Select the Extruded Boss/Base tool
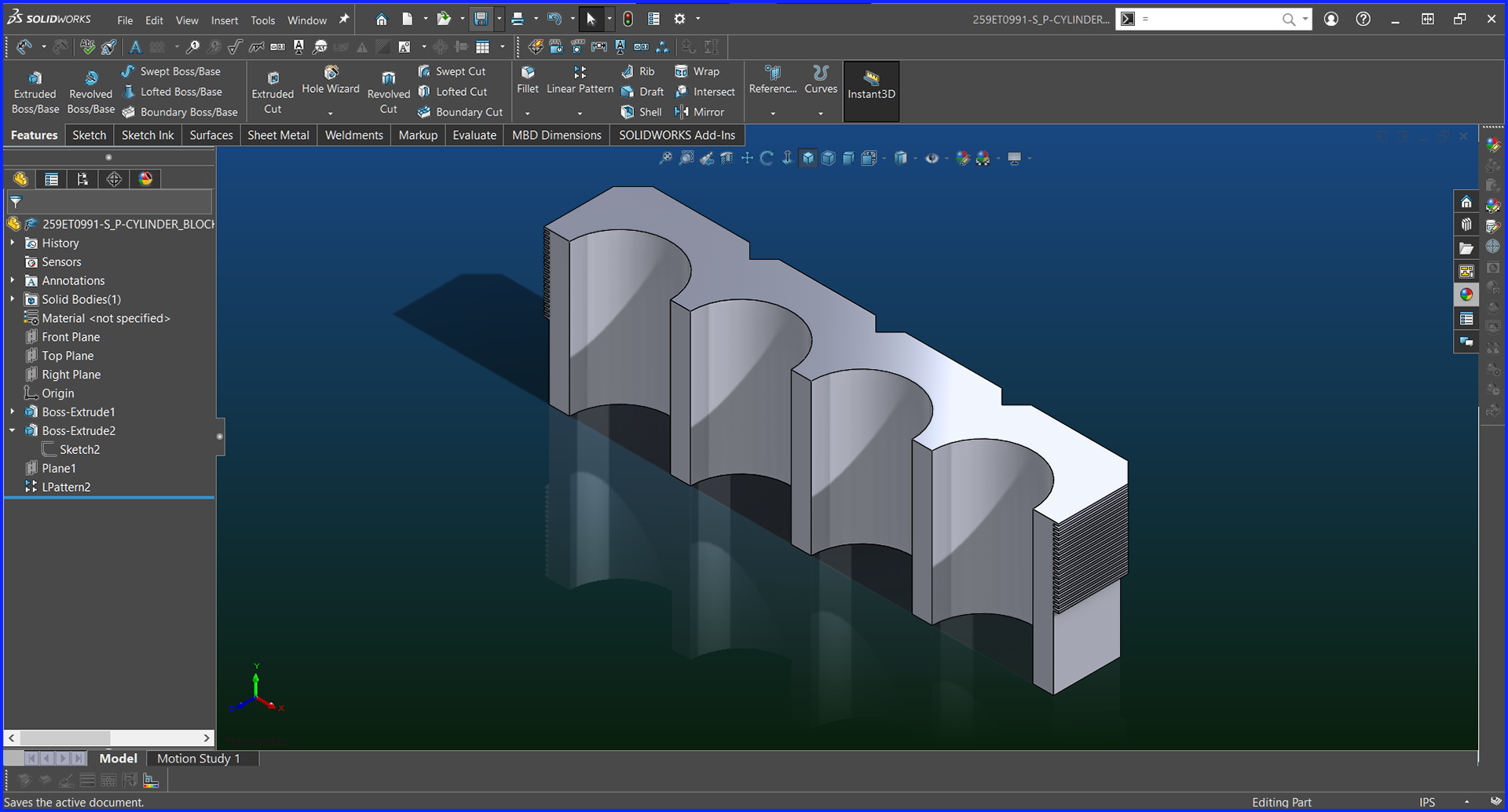Screen dimensions: 1508x812 [x=35, y=92]
